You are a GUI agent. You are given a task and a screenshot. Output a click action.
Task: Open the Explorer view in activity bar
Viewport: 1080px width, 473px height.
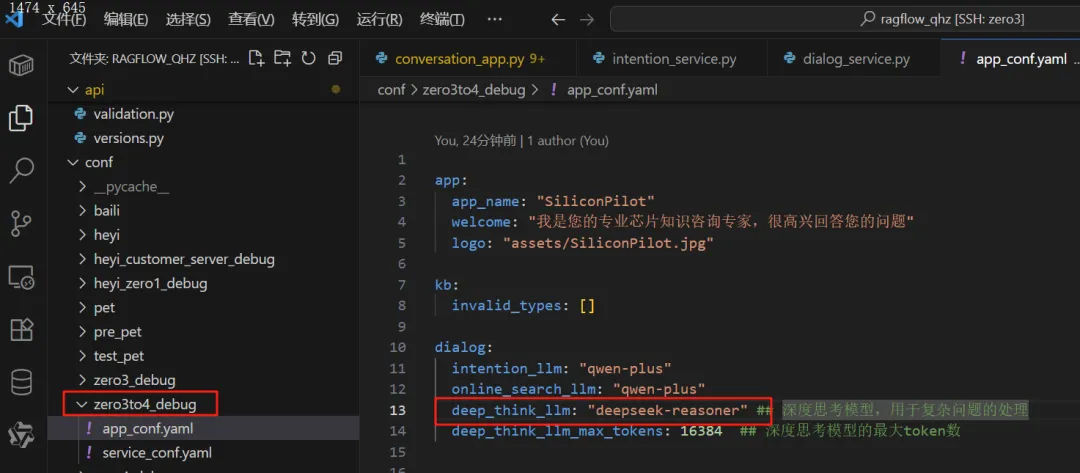(x=21, y=118)
